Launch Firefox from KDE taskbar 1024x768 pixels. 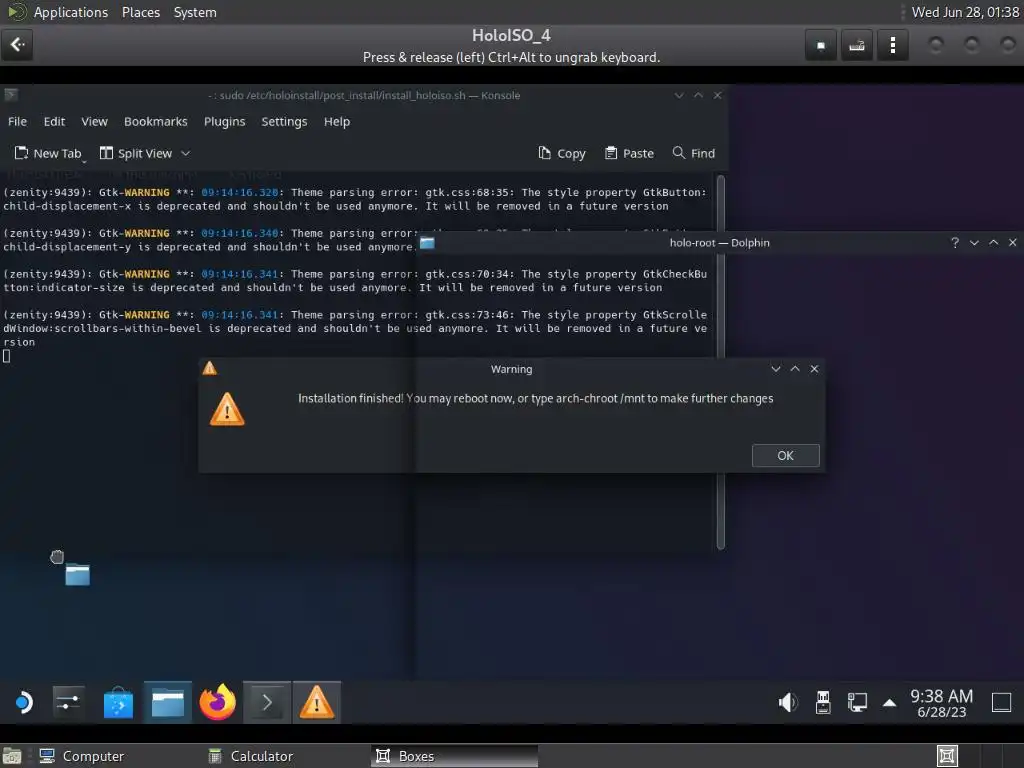click(217, 703)
